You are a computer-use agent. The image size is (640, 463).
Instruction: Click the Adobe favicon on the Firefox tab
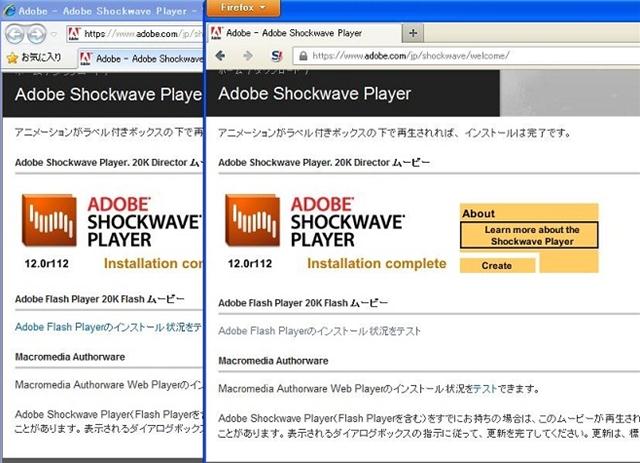tap(216, 33)
